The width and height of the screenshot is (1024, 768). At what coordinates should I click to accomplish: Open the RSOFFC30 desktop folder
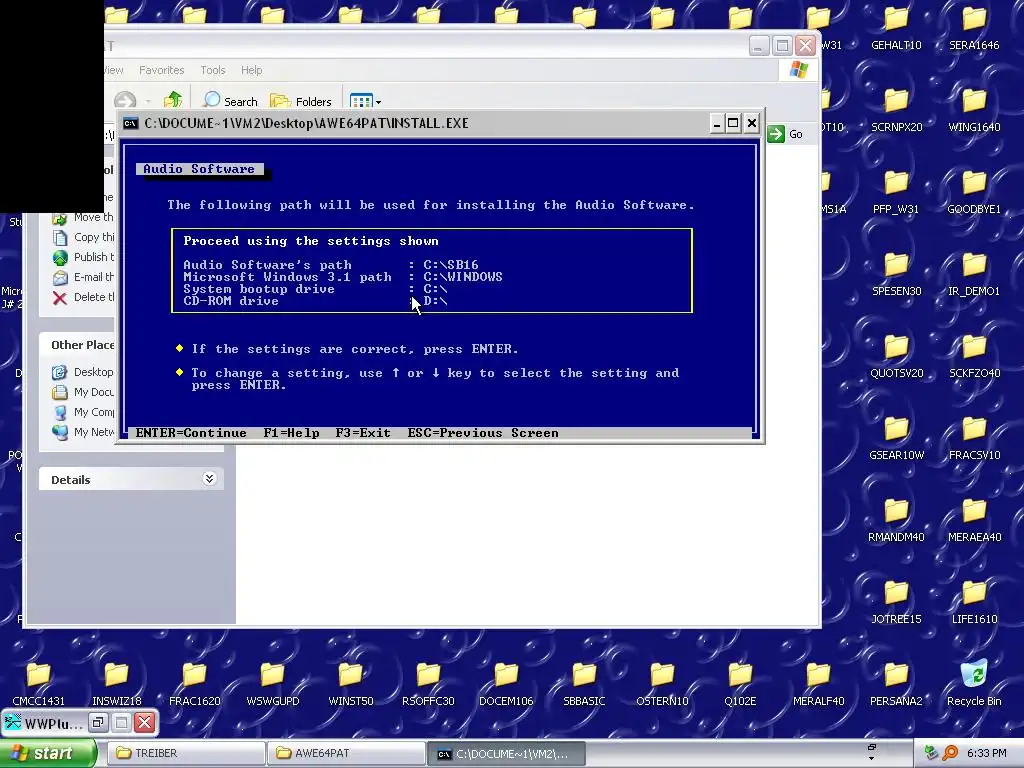click(x=428, y=684)
